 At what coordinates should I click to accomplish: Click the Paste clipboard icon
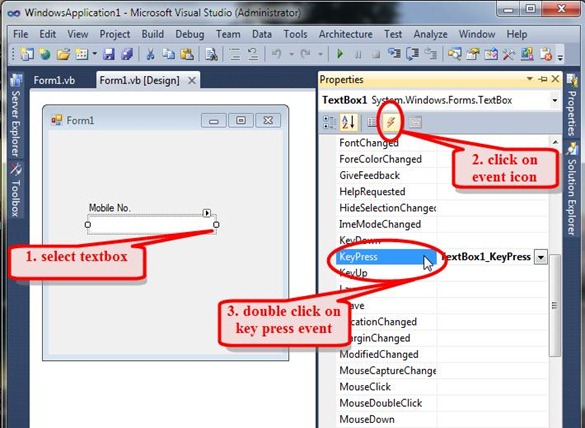tap(187, 54)
